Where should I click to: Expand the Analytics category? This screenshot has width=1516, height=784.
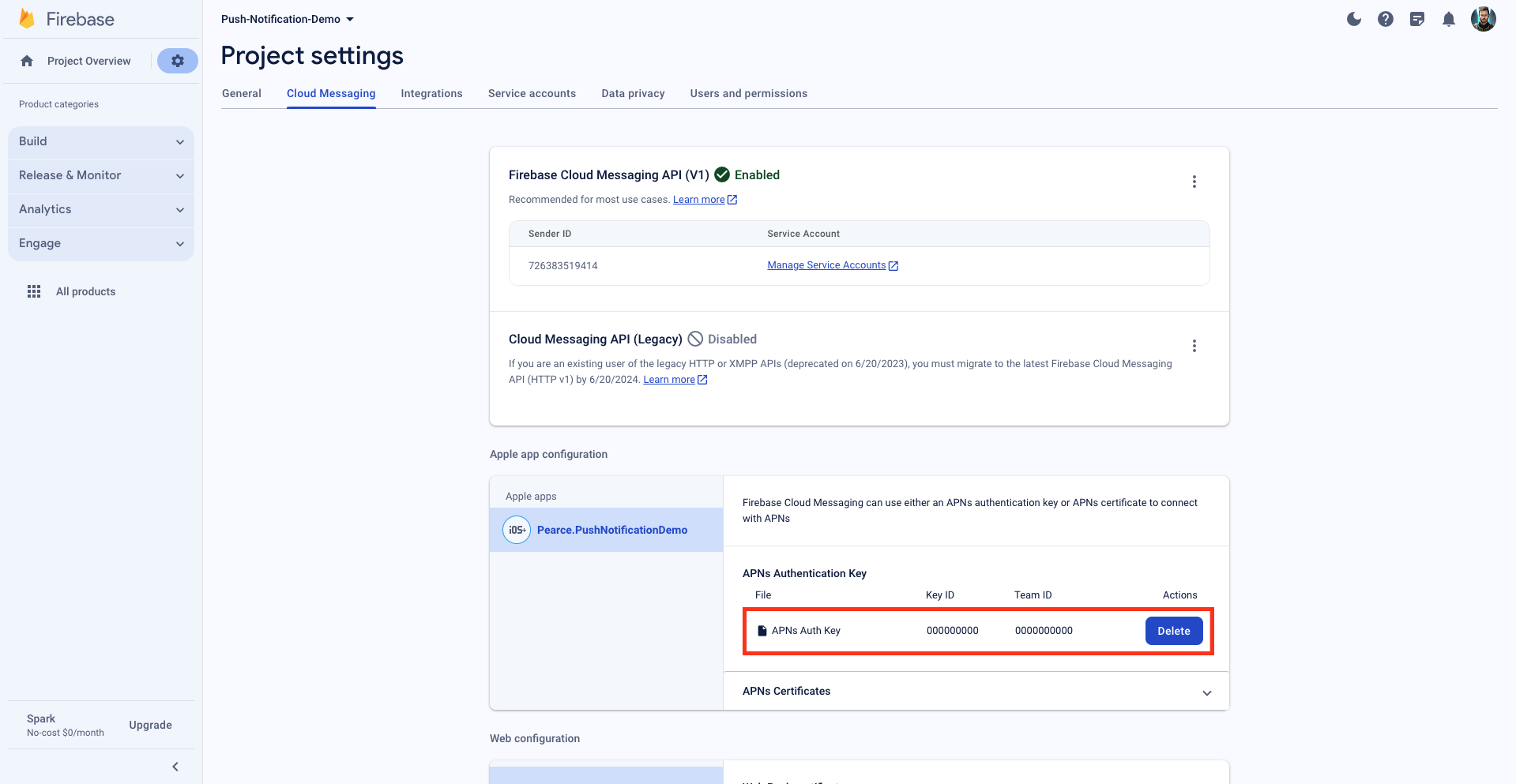click(x=101, y=209)
